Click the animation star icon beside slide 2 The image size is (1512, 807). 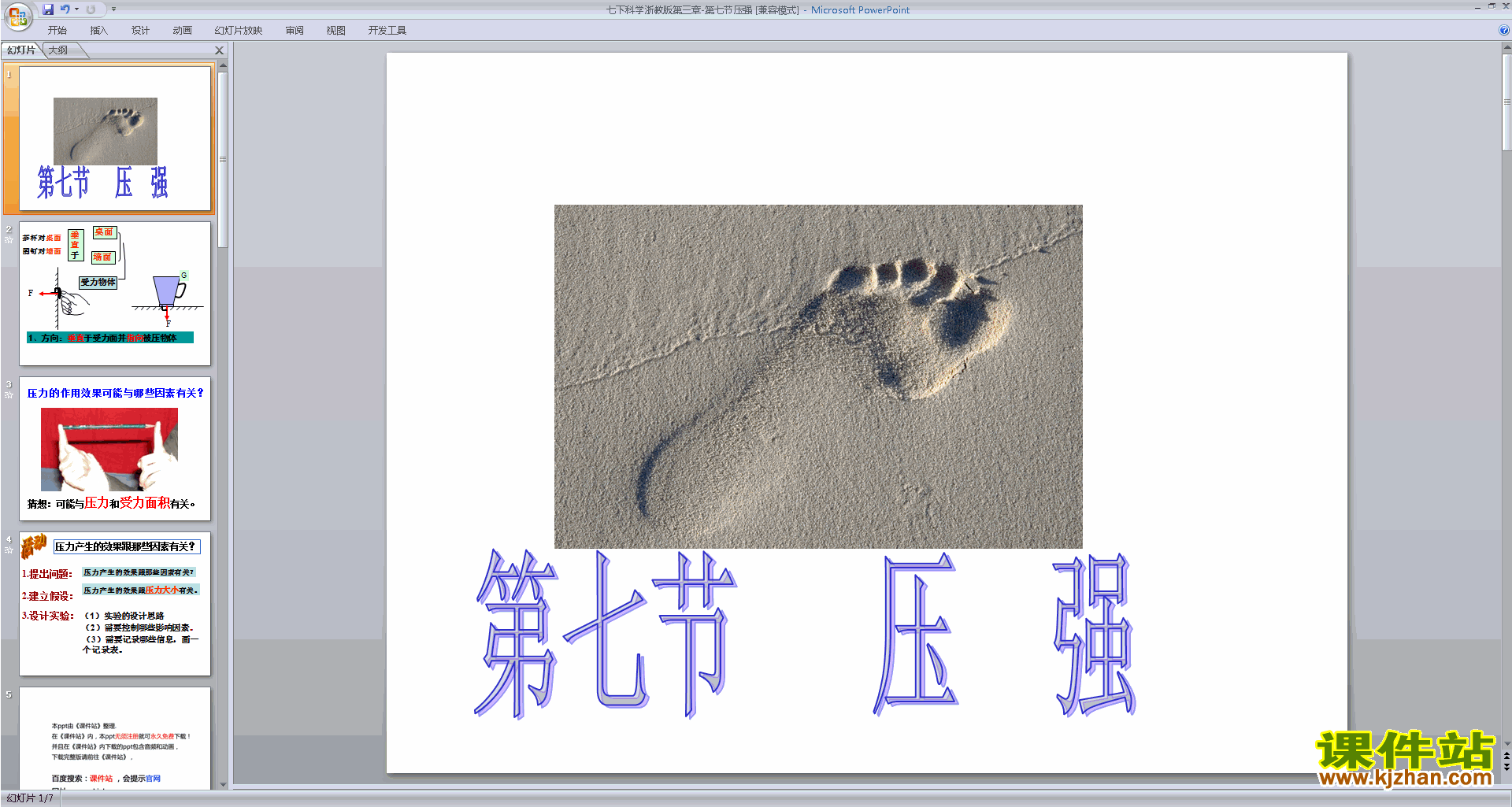click(x=9, y=240)
